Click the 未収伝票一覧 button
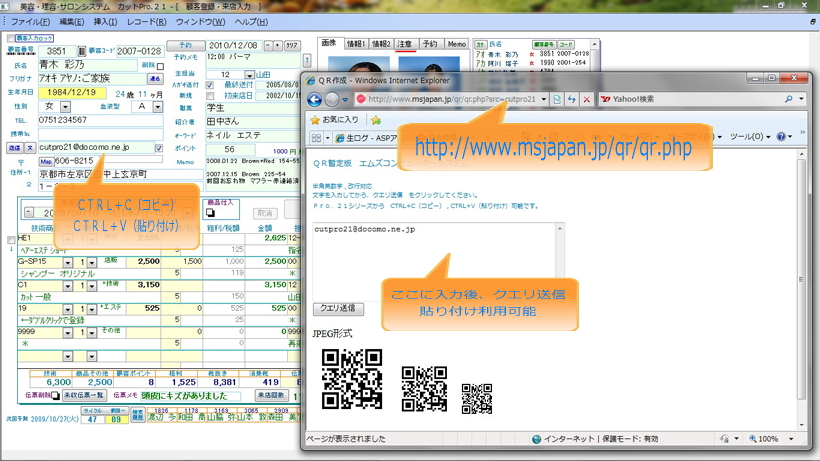This screenshot has height=461, width=820. pyautogui.click(x=84, y=396)
